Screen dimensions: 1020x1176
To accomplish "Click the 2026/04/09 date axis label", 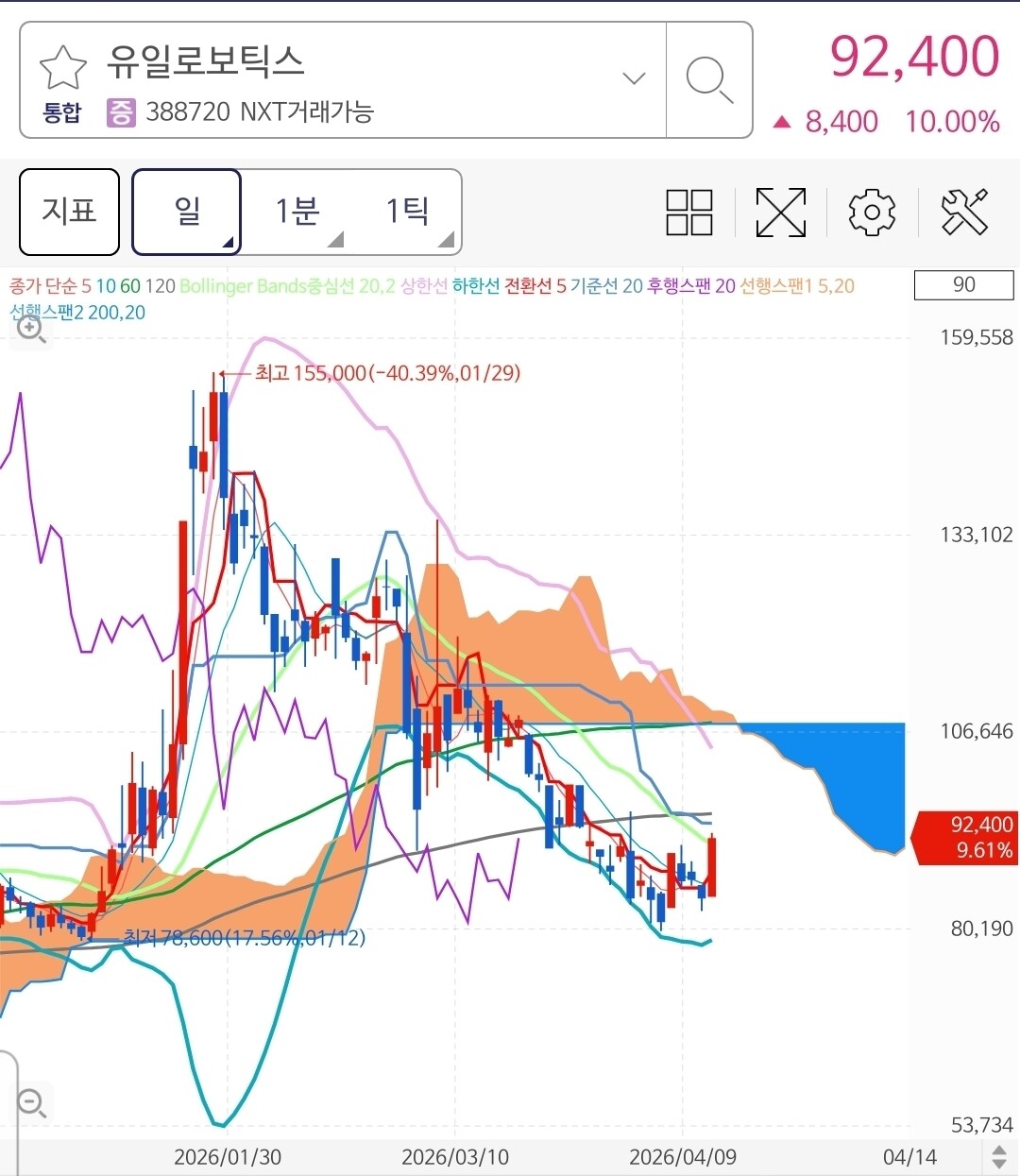I will (683, 1157).
